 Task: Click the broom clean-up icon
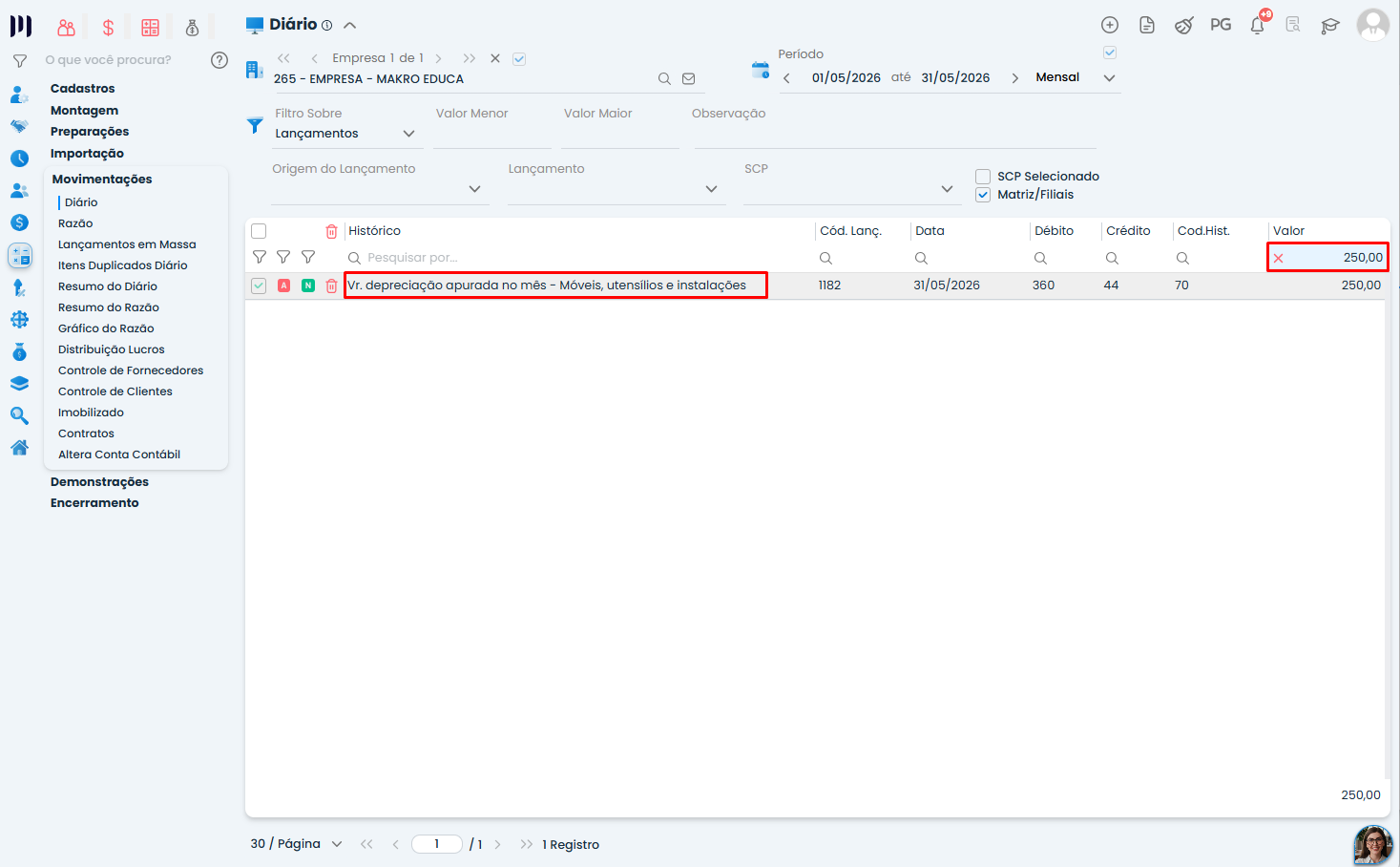(1183, 25)
